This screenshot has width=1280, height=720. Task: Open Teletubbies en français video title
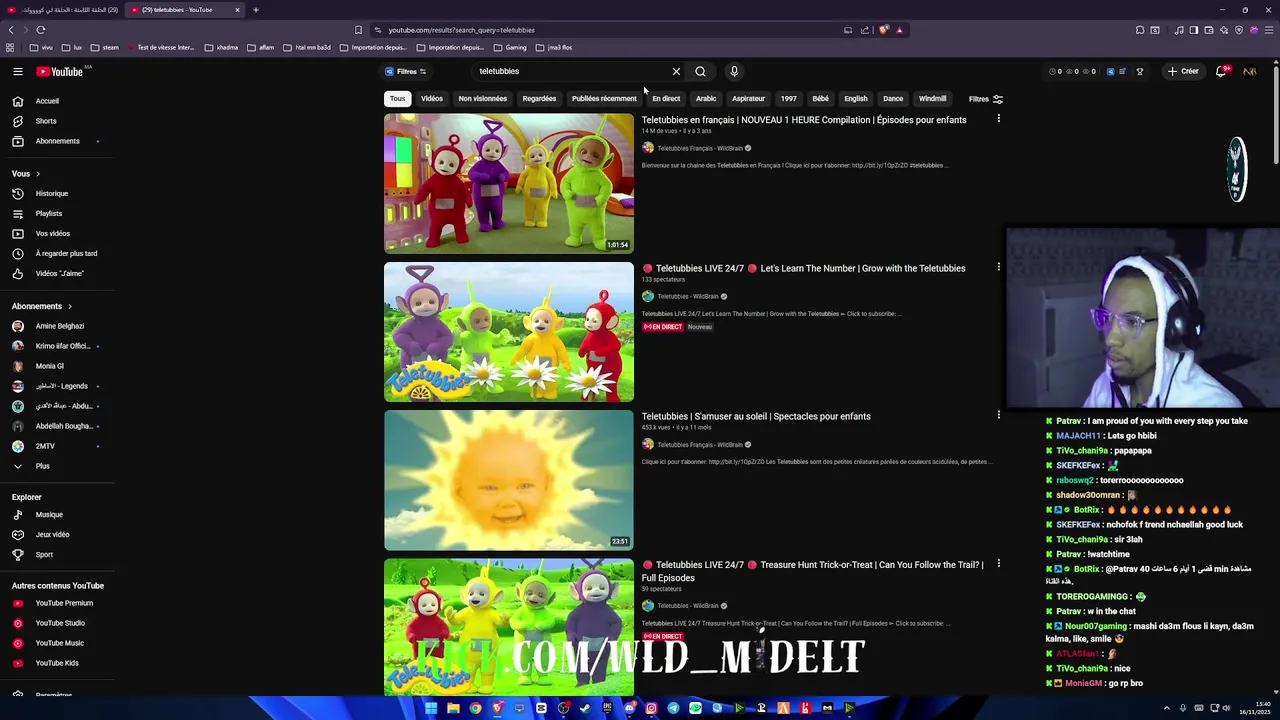[804, 120]
